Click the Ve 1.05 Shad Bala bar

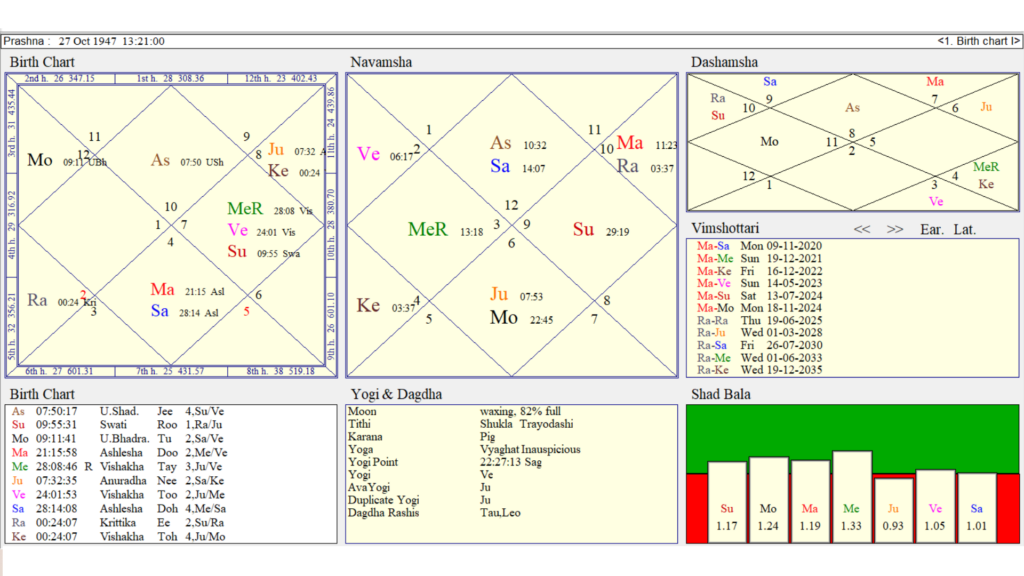point(935,506)
